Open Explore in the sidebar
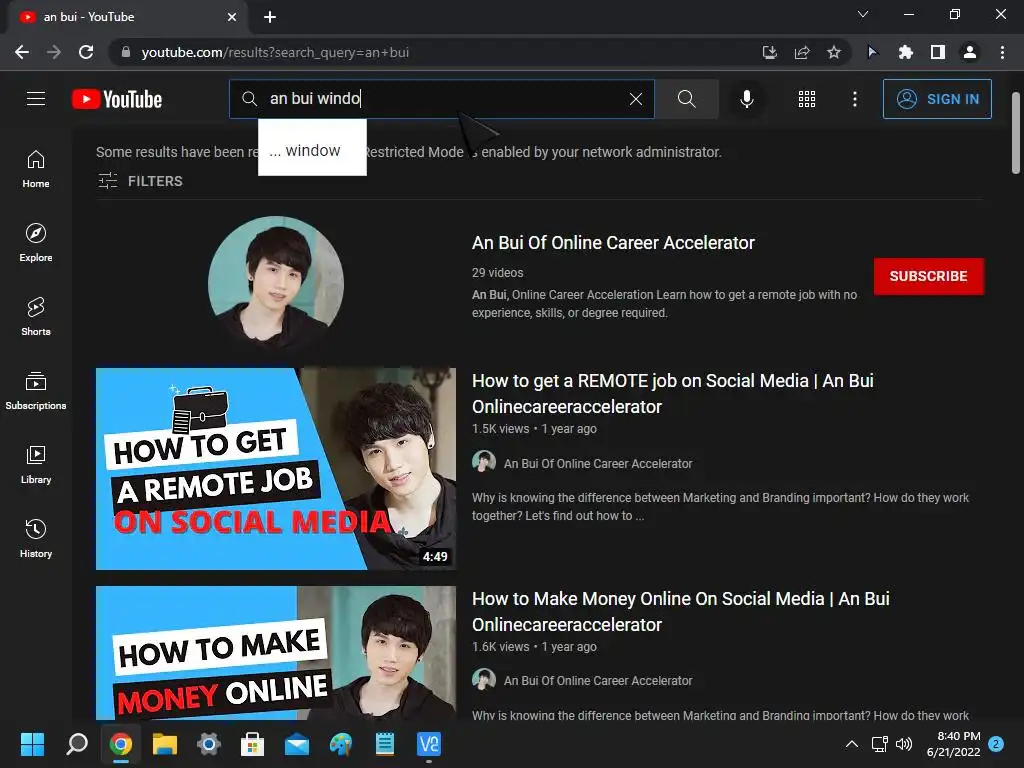 click(36, 243)
